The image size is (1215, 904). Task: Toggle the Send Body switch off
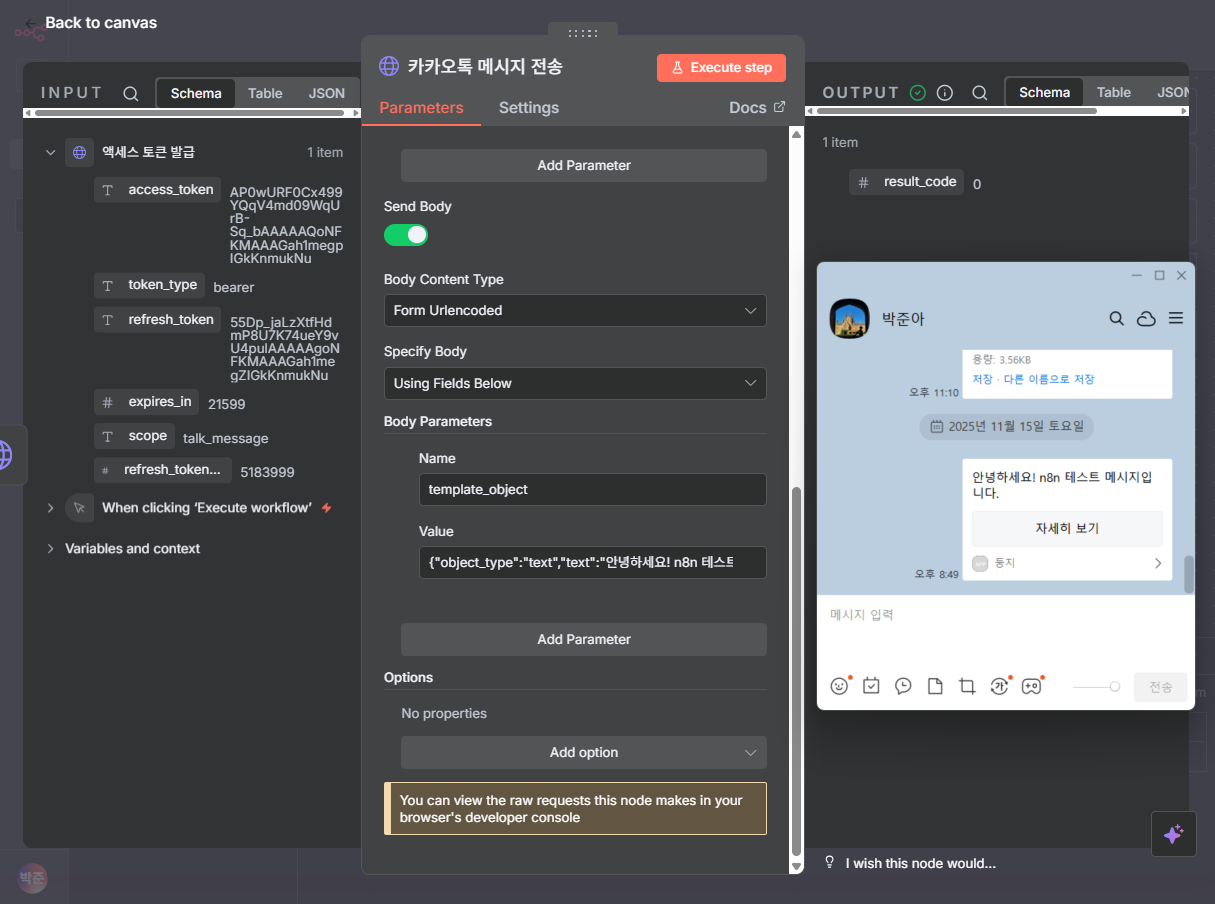[x=406, y=235]
